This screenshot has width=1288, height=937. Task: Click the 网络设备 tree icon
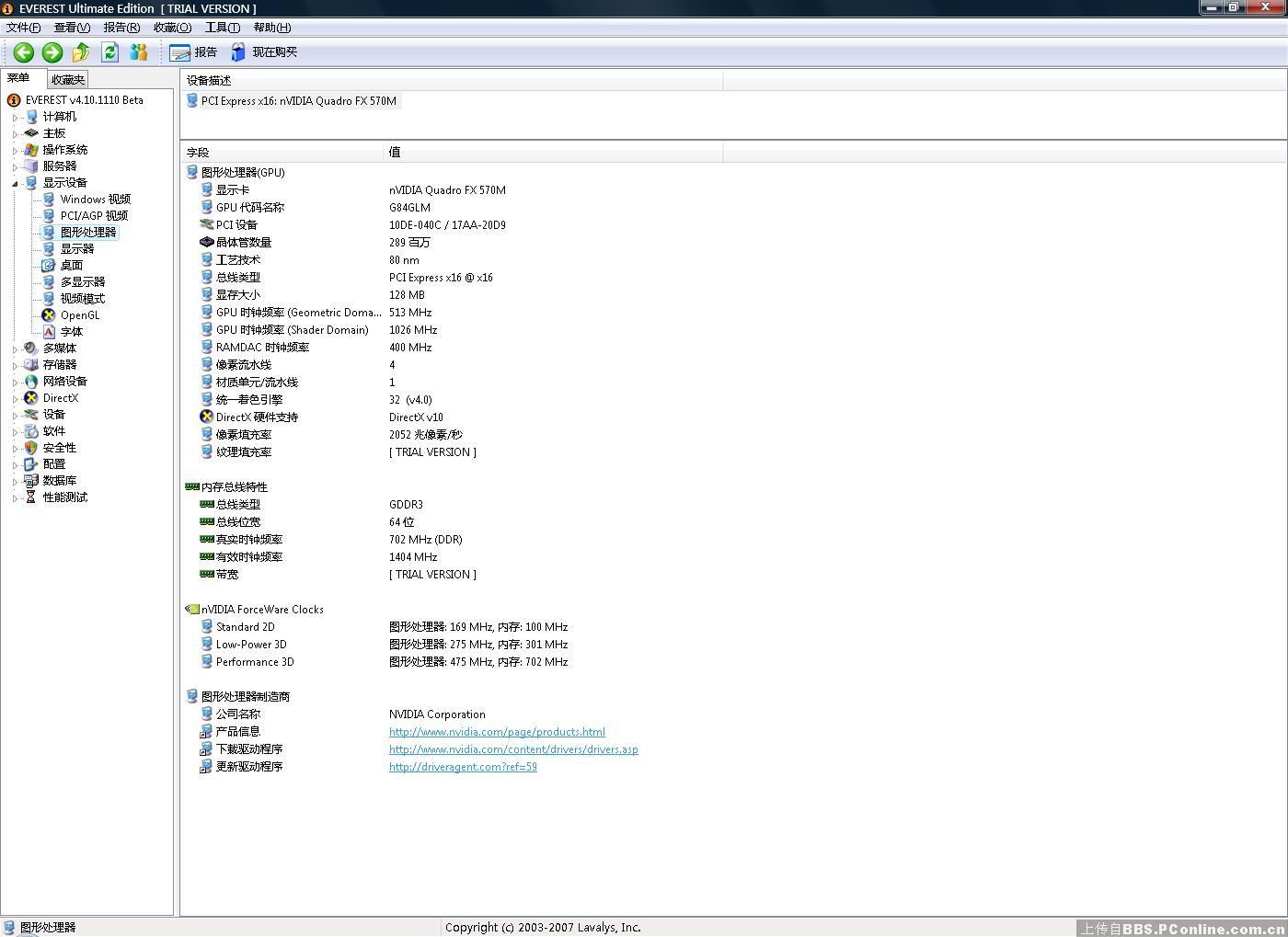[x=31, y=382]
